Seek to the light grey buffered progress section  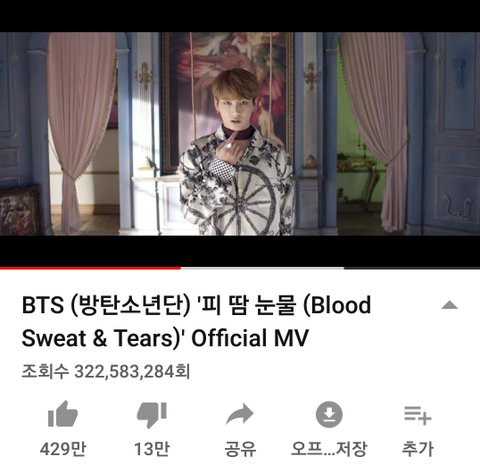click(x=262, y=268)
